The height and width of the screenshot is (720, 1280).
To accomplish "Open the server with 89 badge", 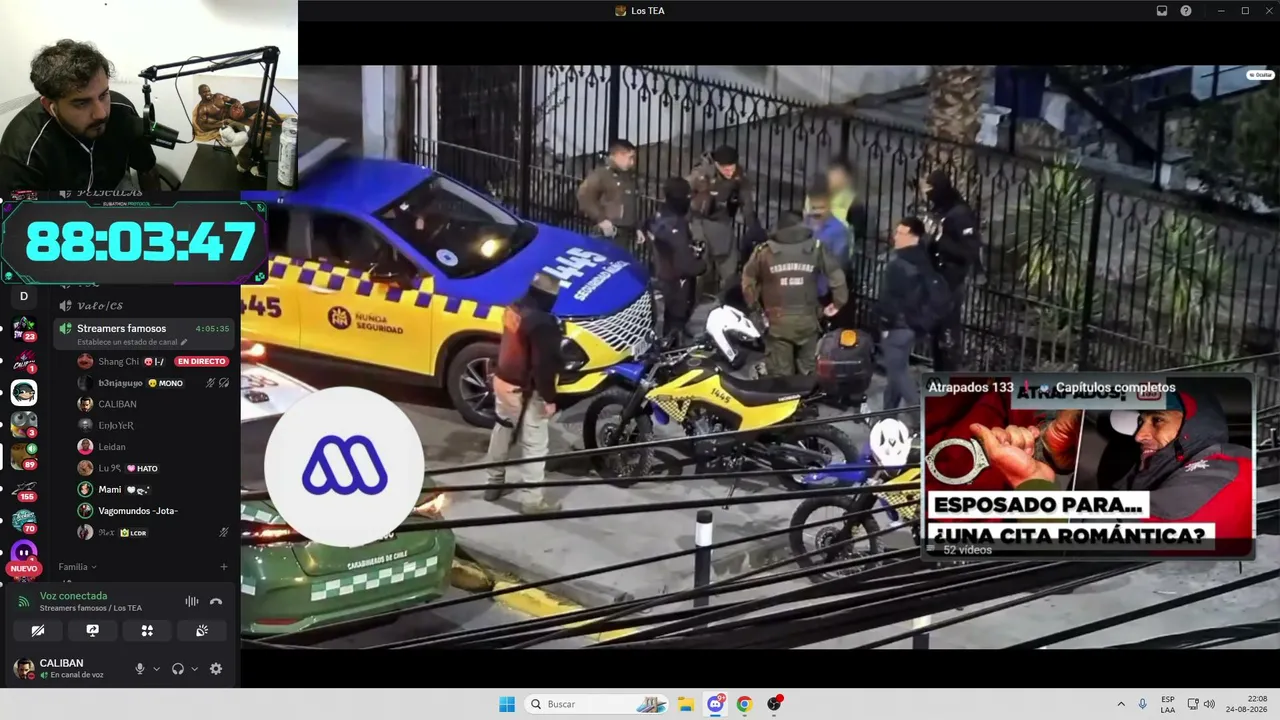I will point(24,456).
